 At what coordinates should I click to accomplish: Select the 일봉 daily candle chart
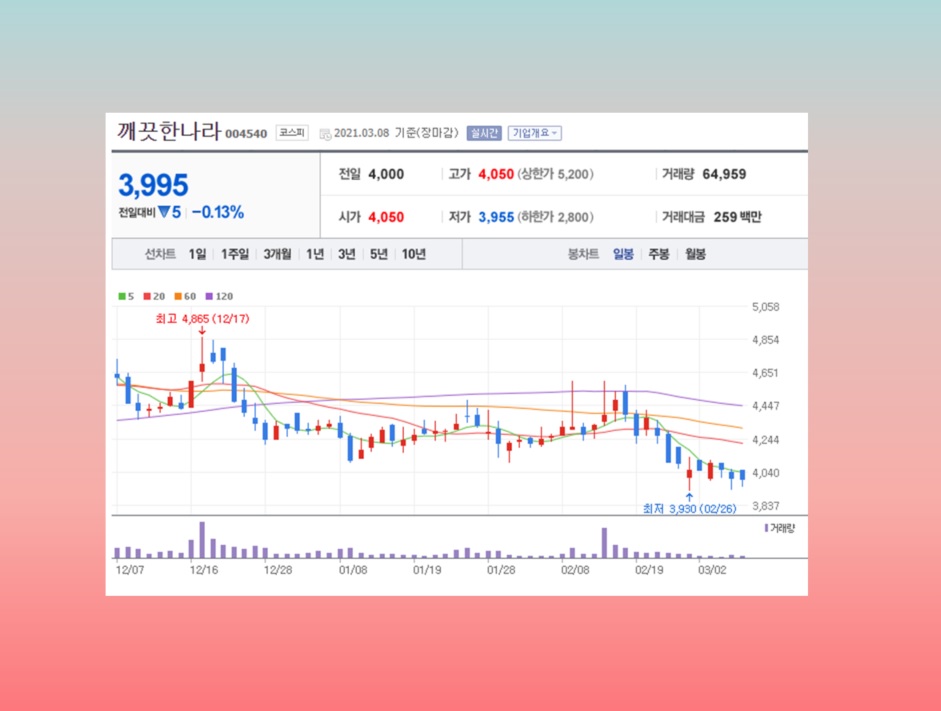pos(623,254)
